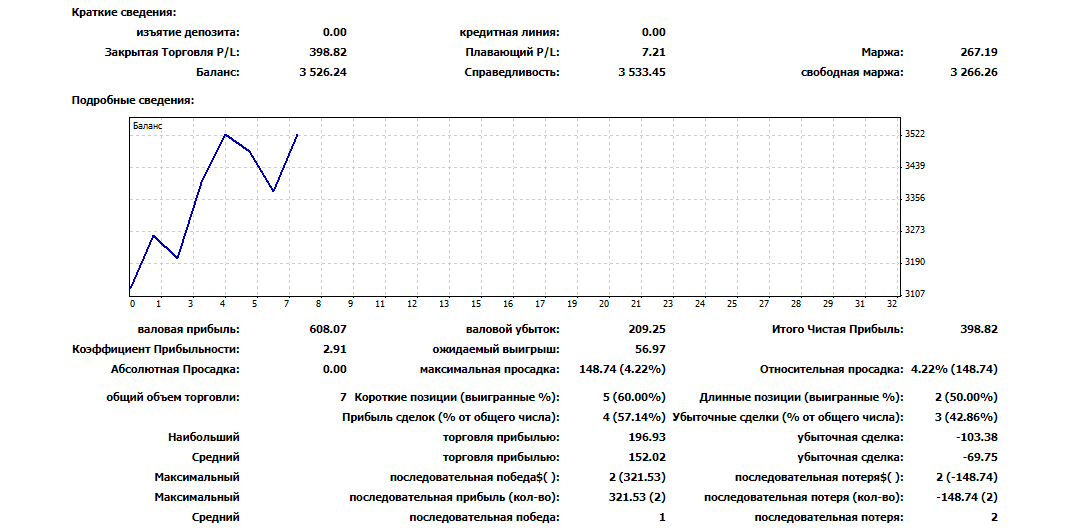
Task: Select the 'Справедливость:' value 3 533.45
Action: coord(642,72)
